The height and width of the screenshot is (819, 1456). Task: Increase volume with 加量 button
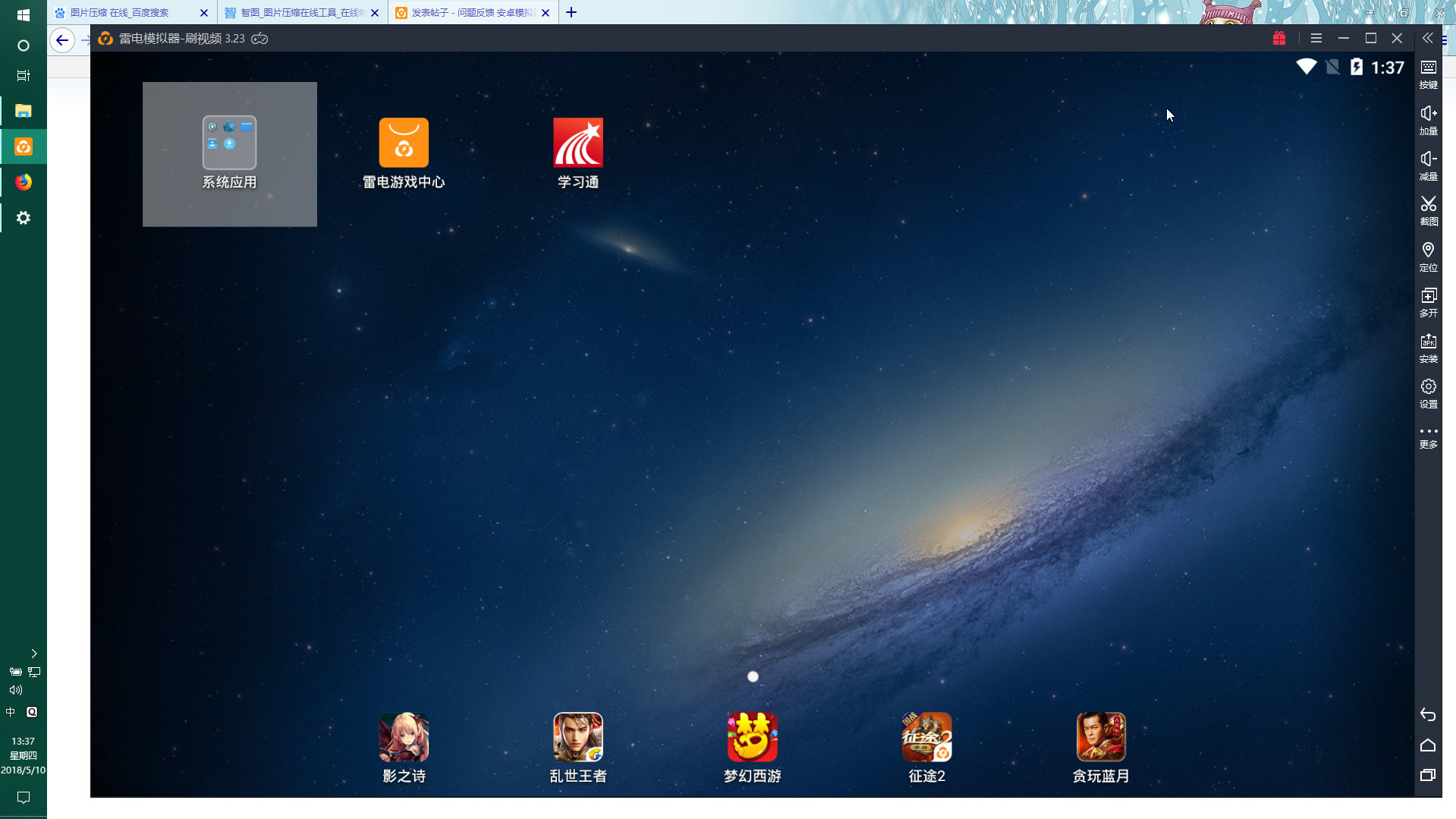point(1428,119)
